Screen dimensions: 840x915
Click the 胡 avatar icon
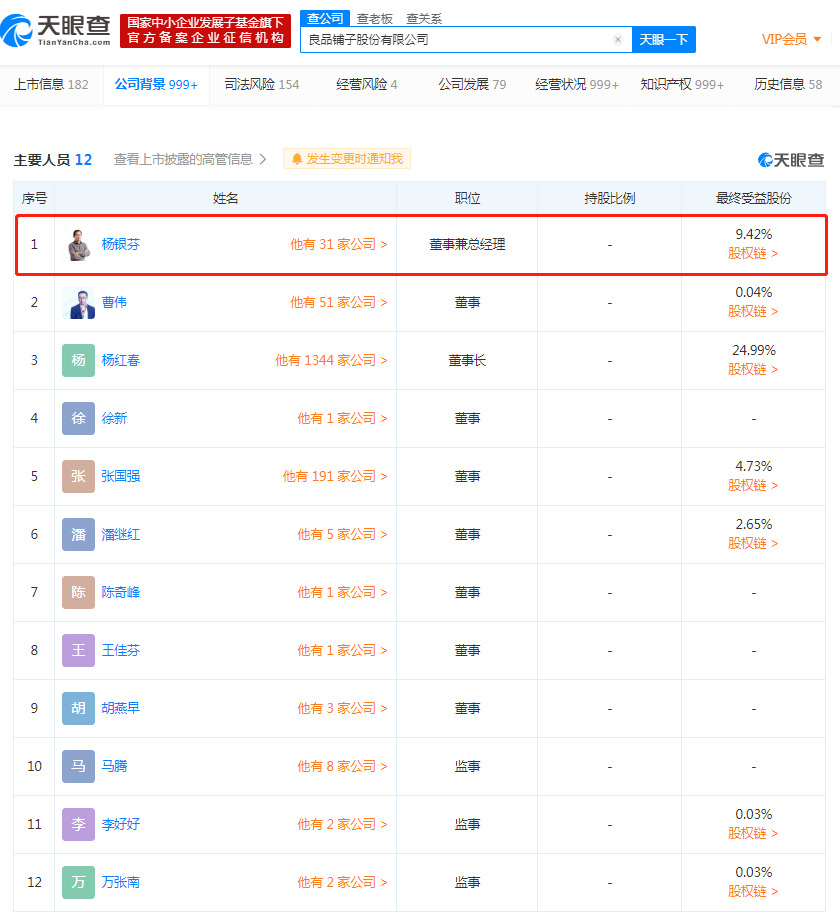click(79, 708)
